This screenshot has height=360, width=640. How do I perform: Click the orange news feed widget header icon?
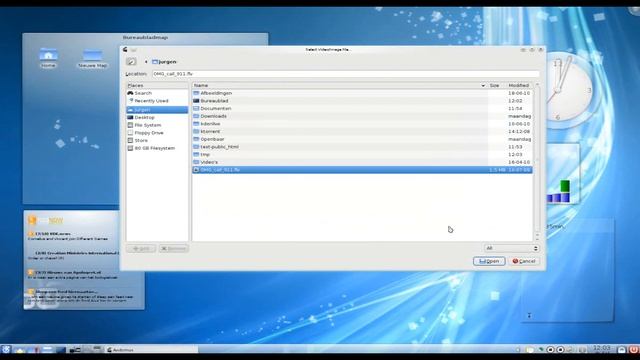pyautogui.click(x=32, y=220)
